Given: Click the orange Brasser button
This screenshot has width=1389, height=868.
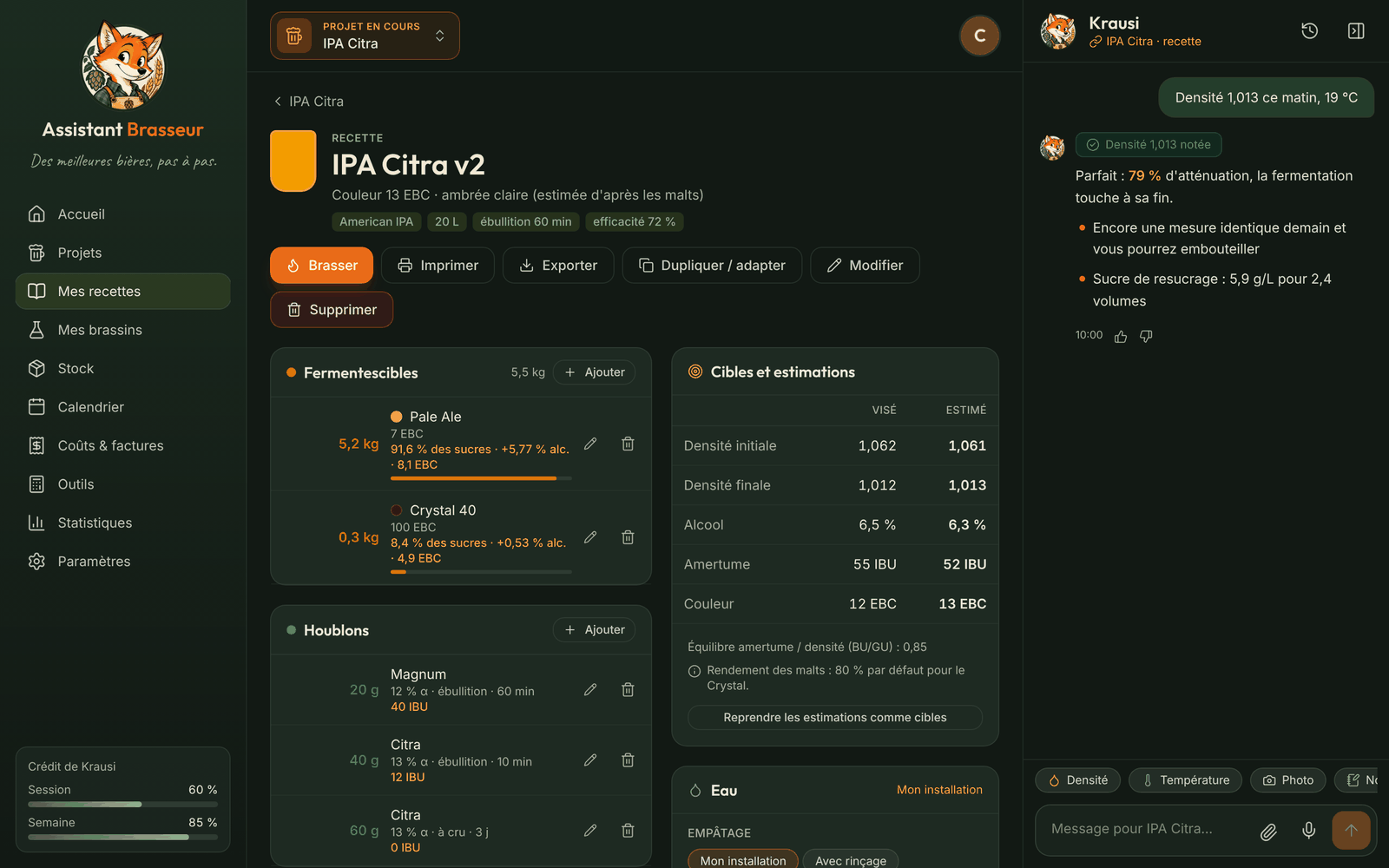Looking at the screenshot, I should tap(321, 266).
